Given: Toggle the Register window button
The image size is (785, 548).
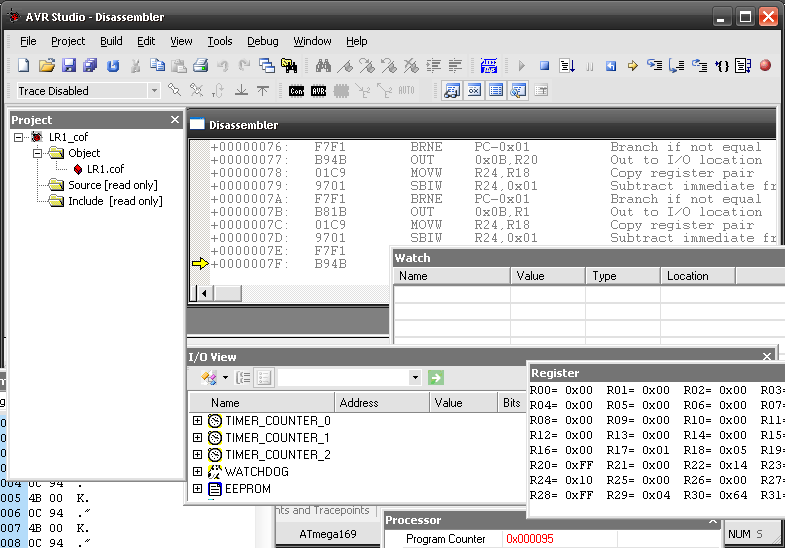Looking at the screenshot, I should point(474,91).
